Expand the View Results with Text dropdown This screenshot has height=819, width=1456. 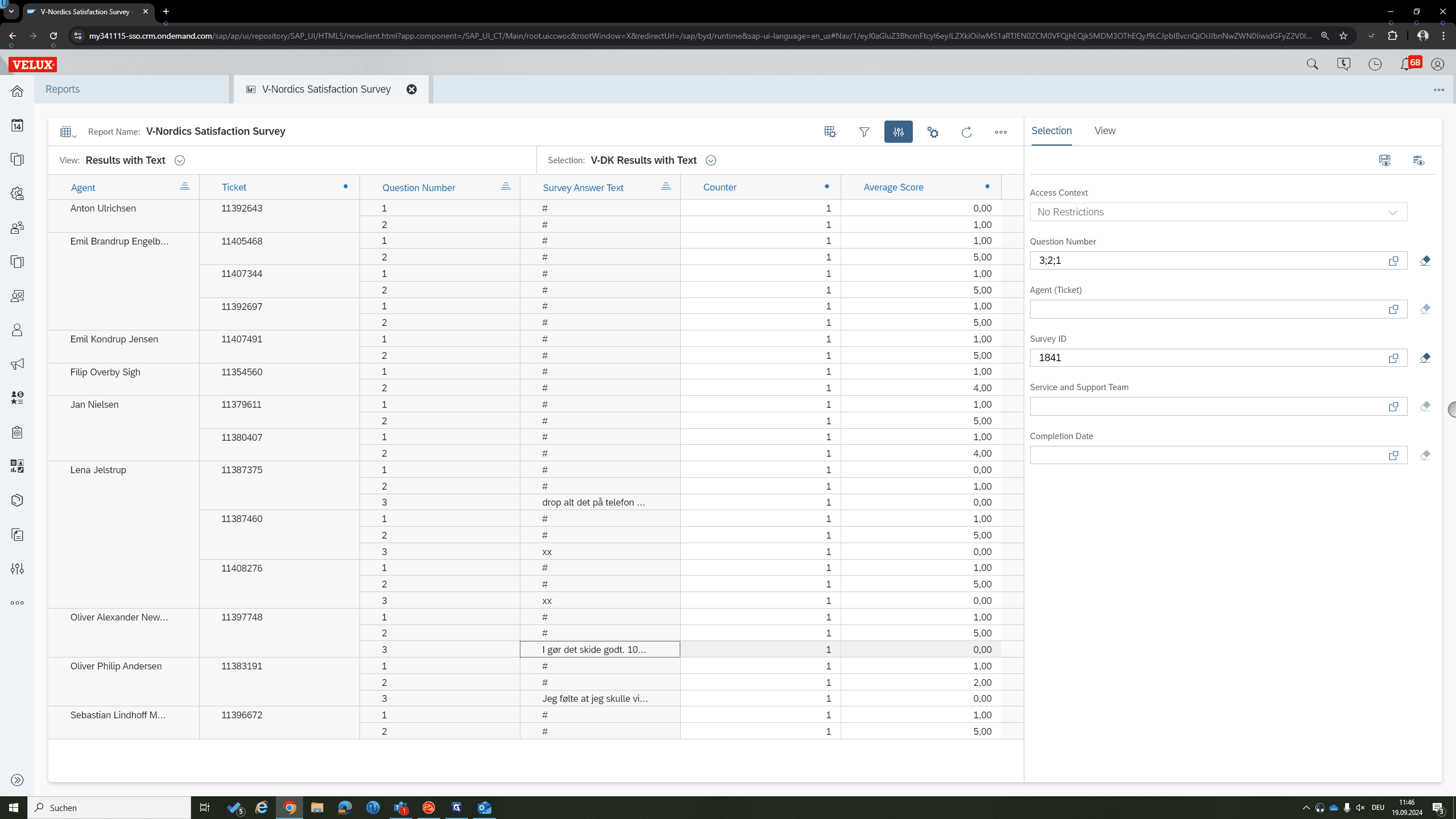[x=180, y=160]
